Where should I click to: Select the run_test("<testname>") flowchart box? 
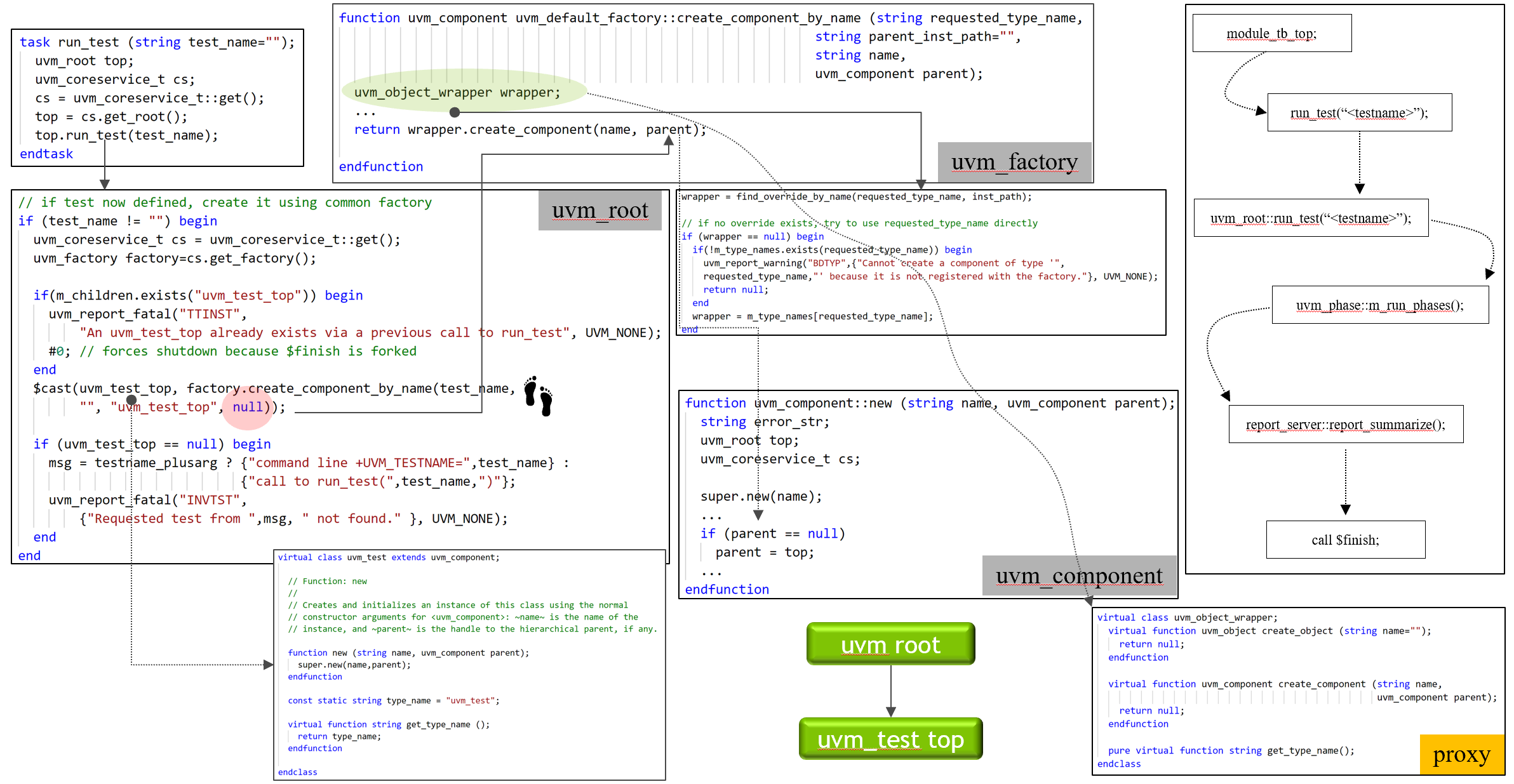[x=1359, y=113]
